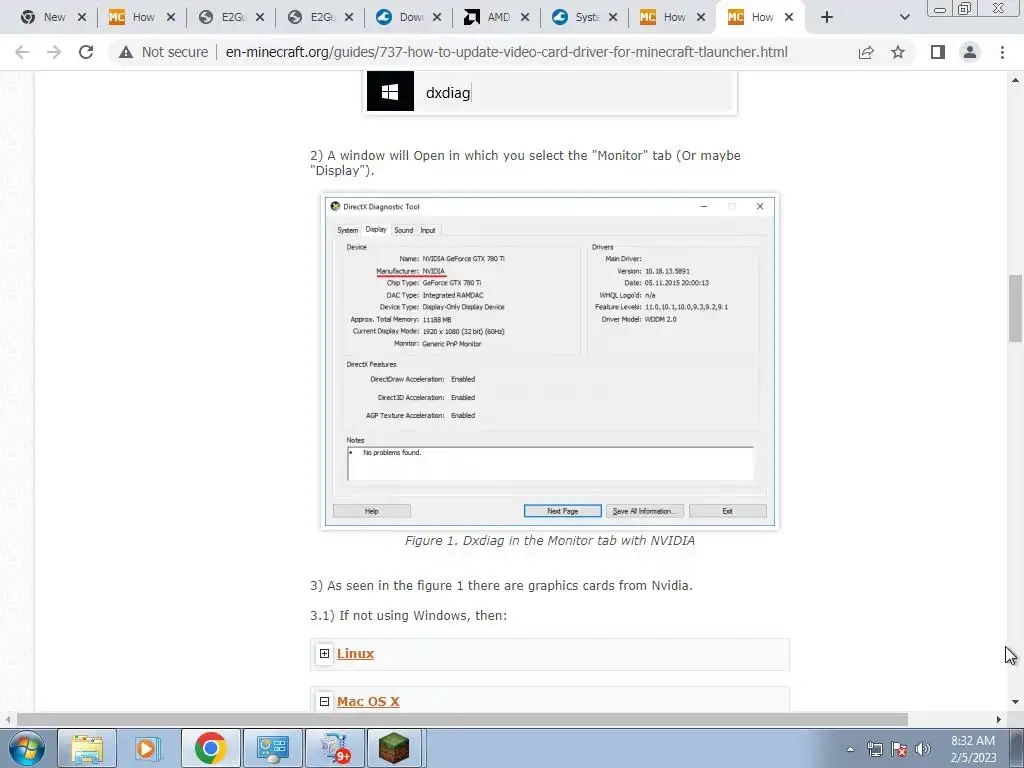Viewport: 1024px width, 768px height.
Task: Click the vertical scrollbar down arrow
Action: 1015,703
